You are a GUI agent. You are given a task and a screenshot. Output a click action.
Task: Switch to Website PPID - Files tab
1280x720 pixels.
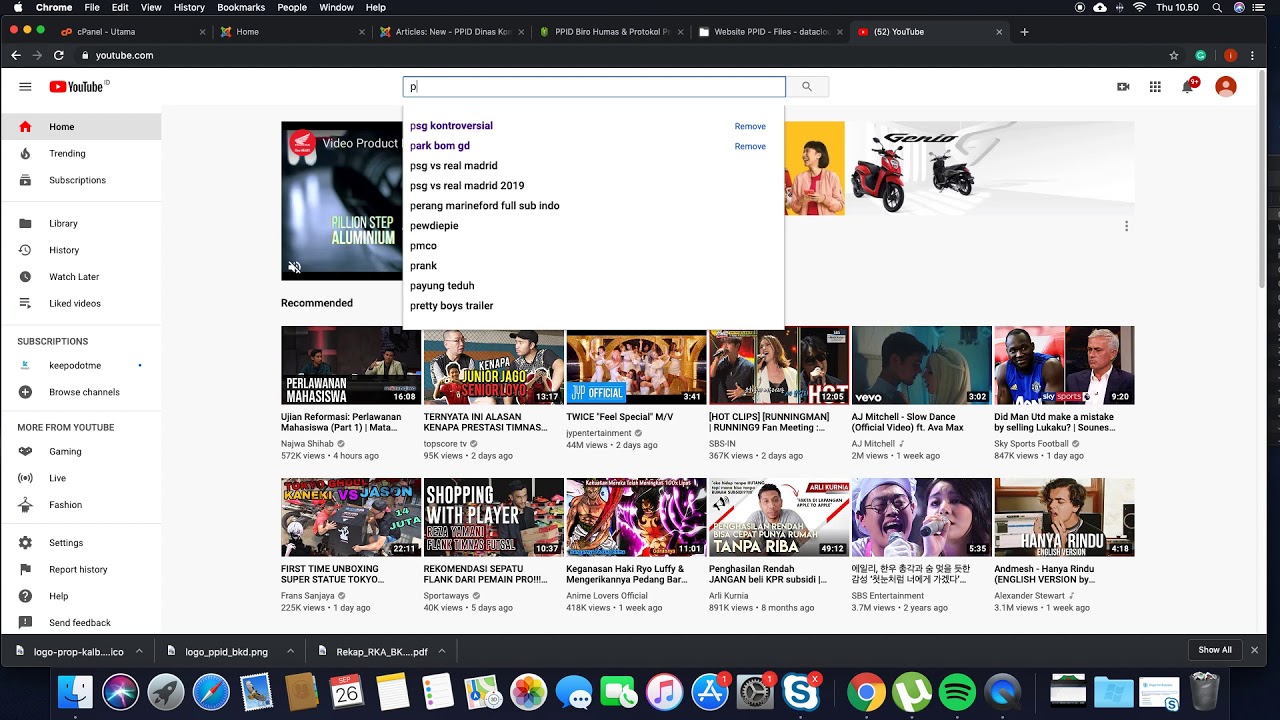point(770,32)
